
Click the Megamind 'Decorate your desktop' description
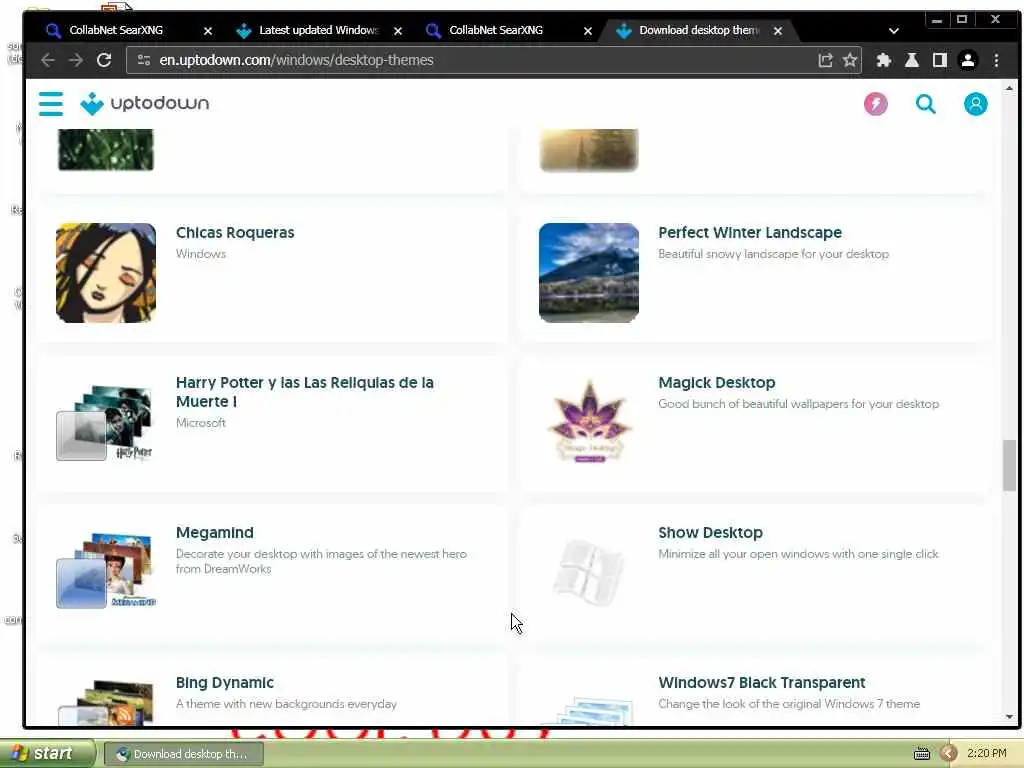pos(321,562)
